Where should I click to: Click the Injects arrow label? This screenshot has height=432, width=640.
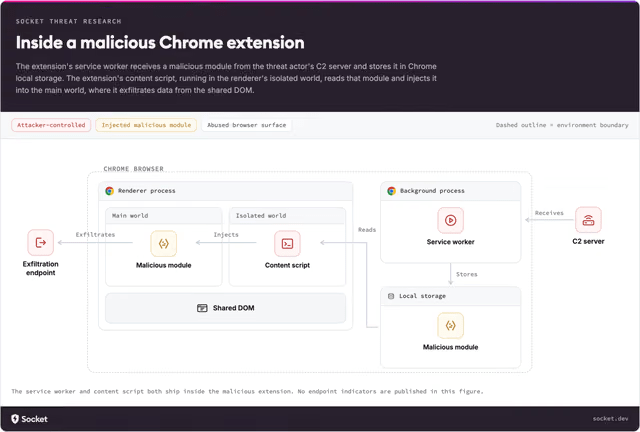click(226, 234)
